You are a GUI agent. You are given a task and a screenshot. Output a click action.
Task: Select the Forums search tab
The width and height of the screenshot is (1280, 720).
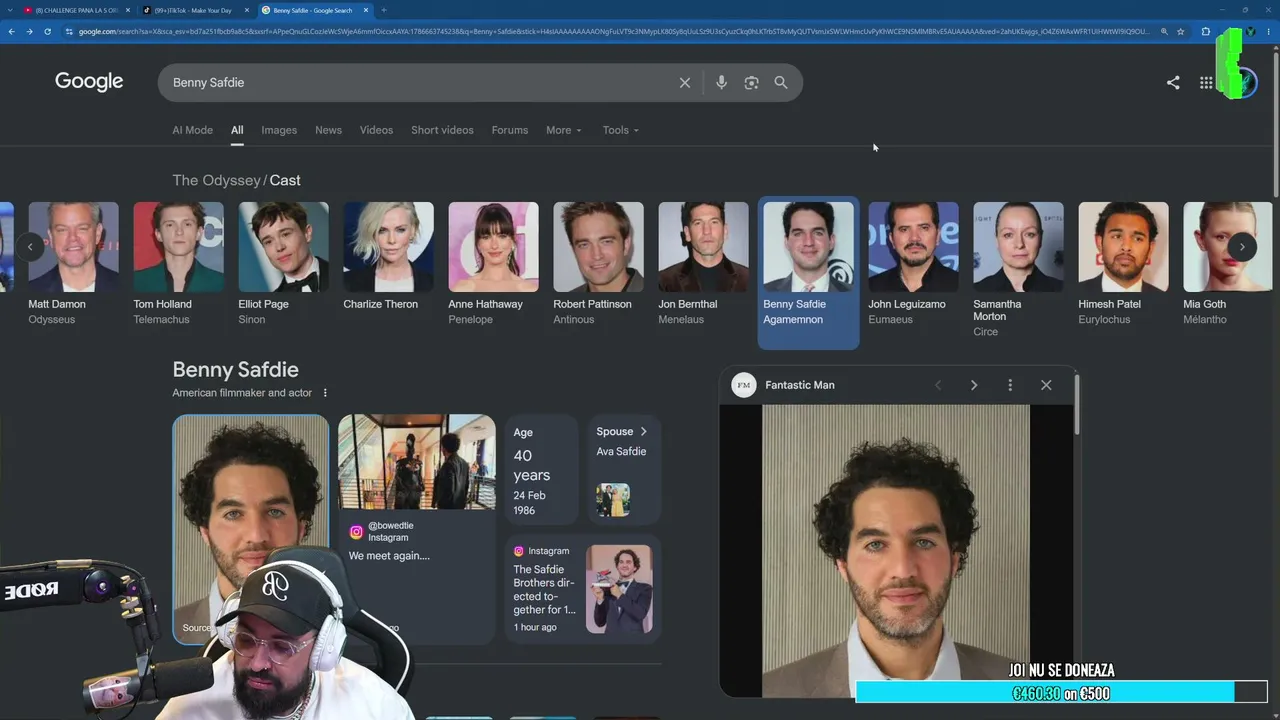pos(509,130)
